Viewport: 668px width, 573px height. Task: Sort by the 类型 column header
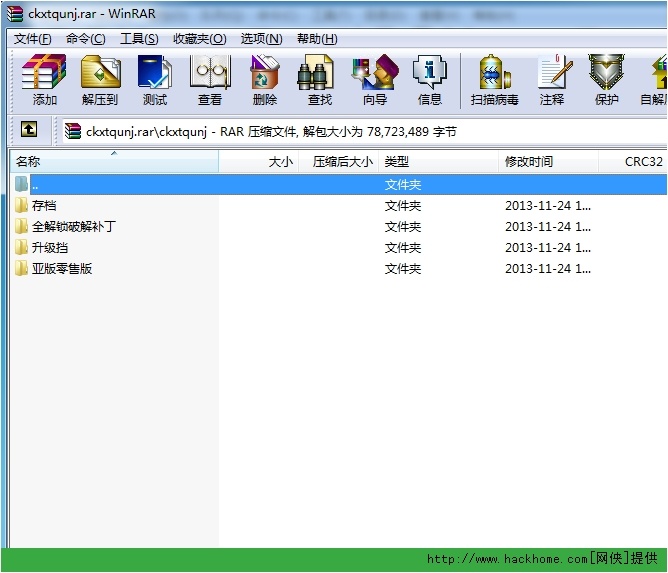438,161
